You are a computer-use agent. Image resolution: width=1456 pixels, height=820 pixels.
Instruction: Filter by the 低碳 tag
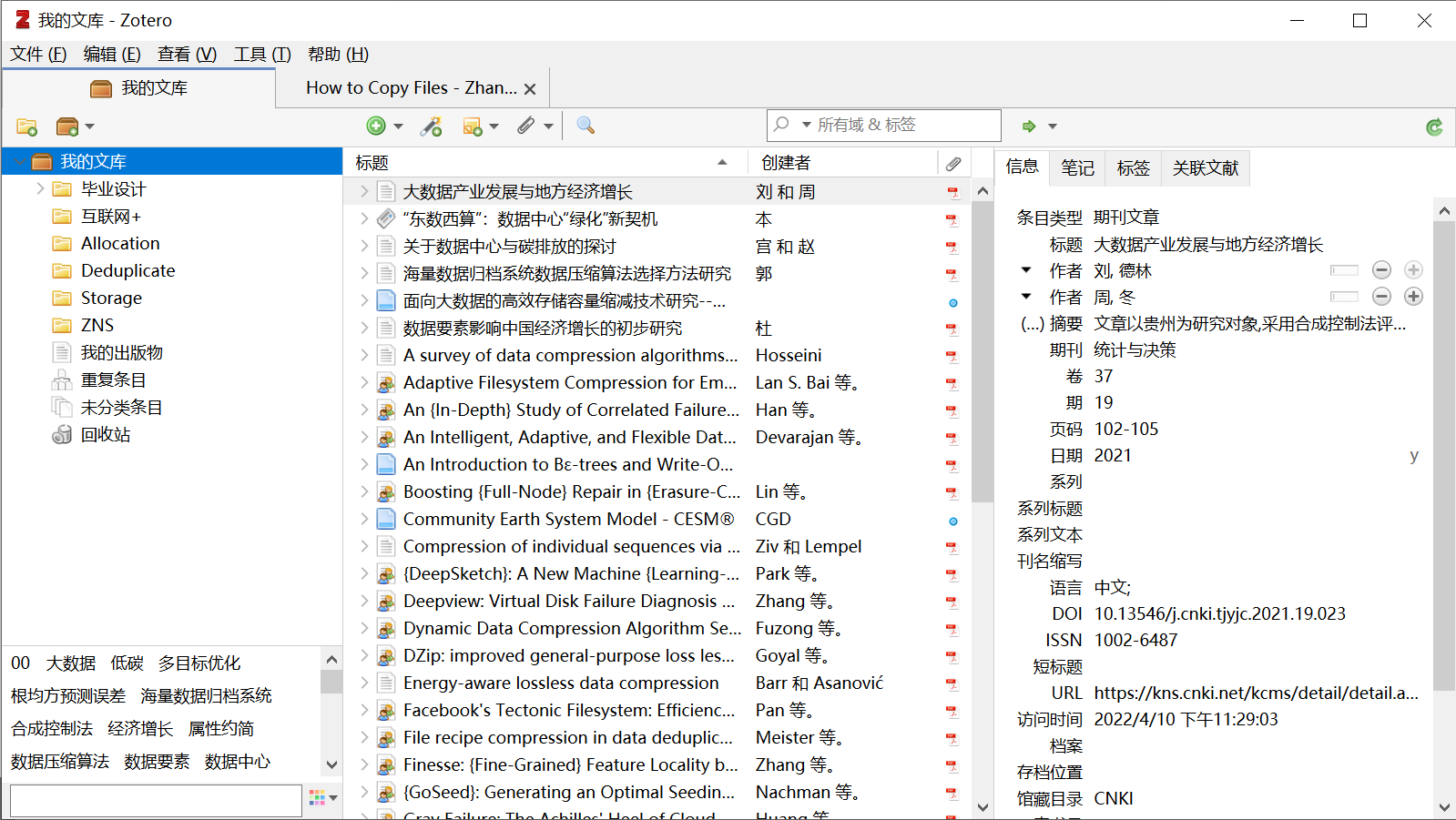pos(127,663)
